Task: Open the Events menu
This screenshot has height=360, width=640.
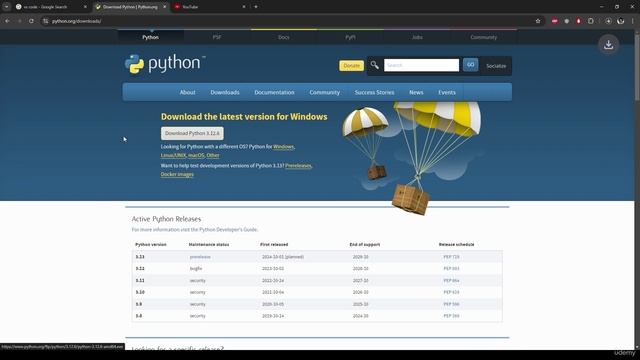Action: pyautogui.click(x=447, y=92)
